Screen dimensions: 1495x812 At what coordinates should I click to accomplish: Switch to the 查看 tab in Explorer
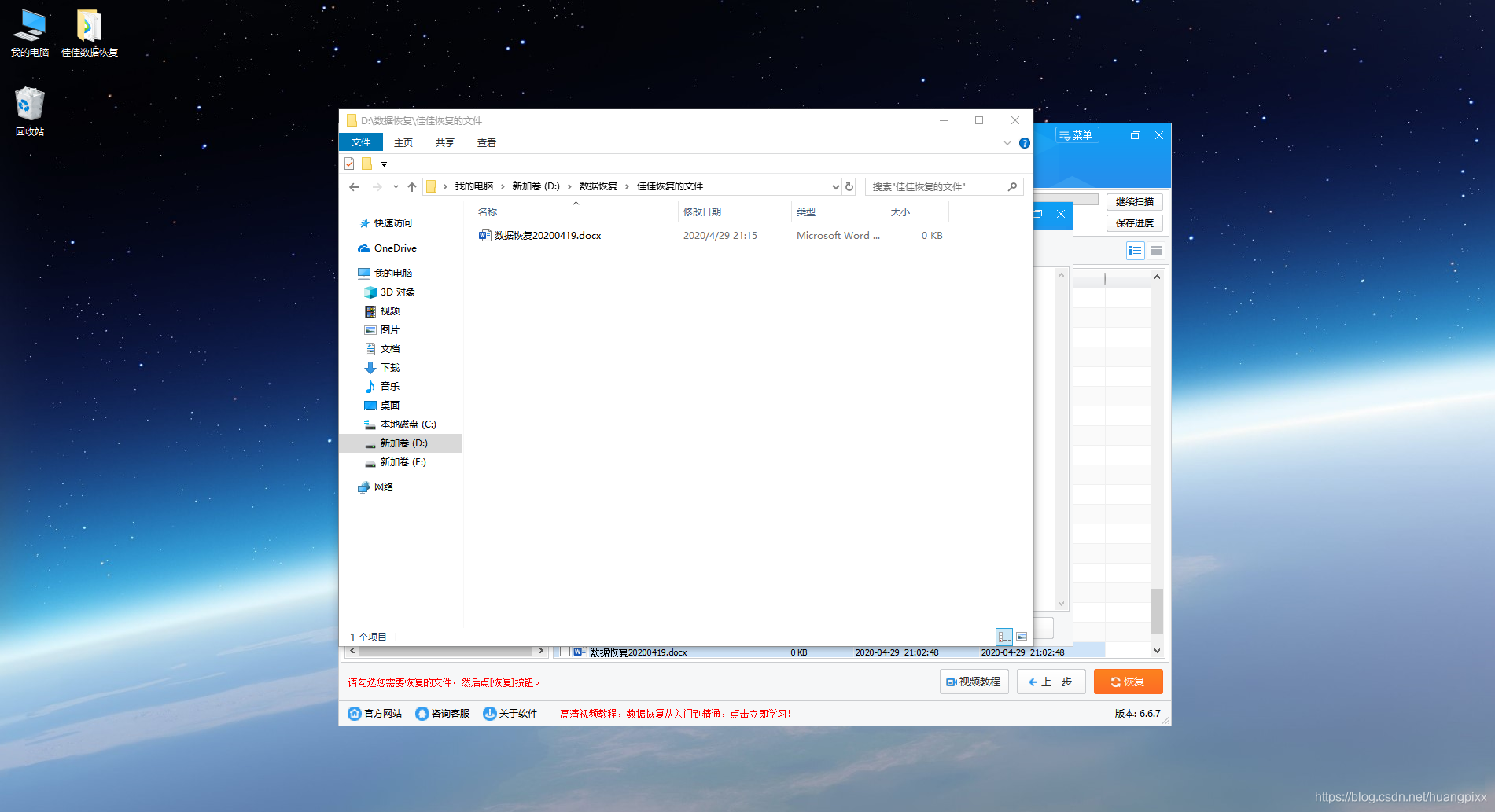click(486, 142)
